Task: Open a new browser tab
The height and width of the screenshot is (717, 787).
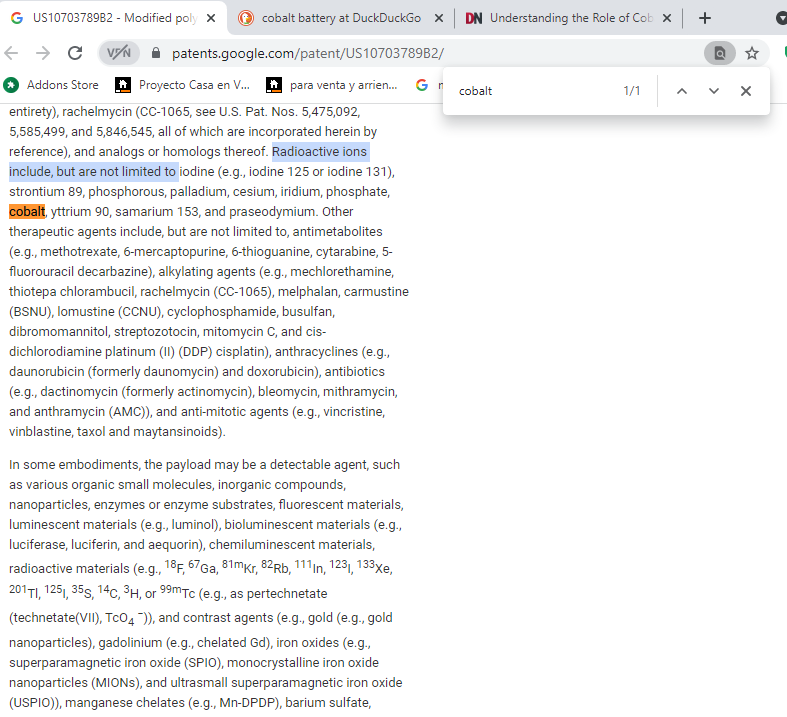Action: click(705, 18)
